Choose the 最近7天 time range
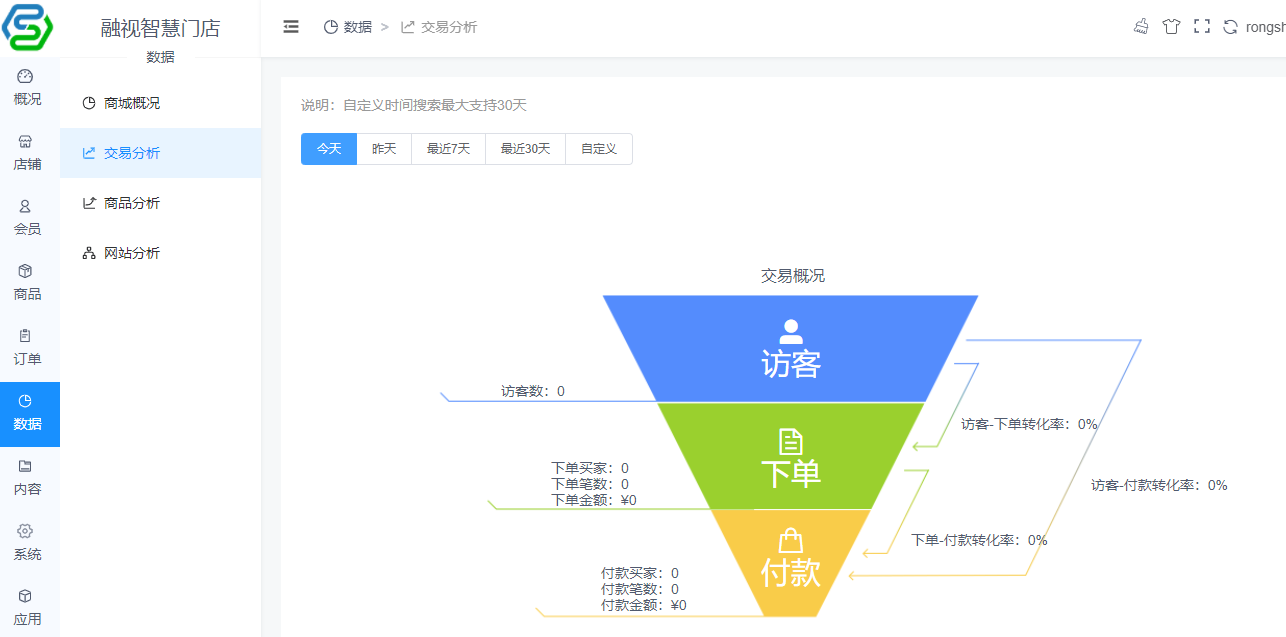This screenshot has width=1286, height=637. pyautogui.click(x=448, y=149)
